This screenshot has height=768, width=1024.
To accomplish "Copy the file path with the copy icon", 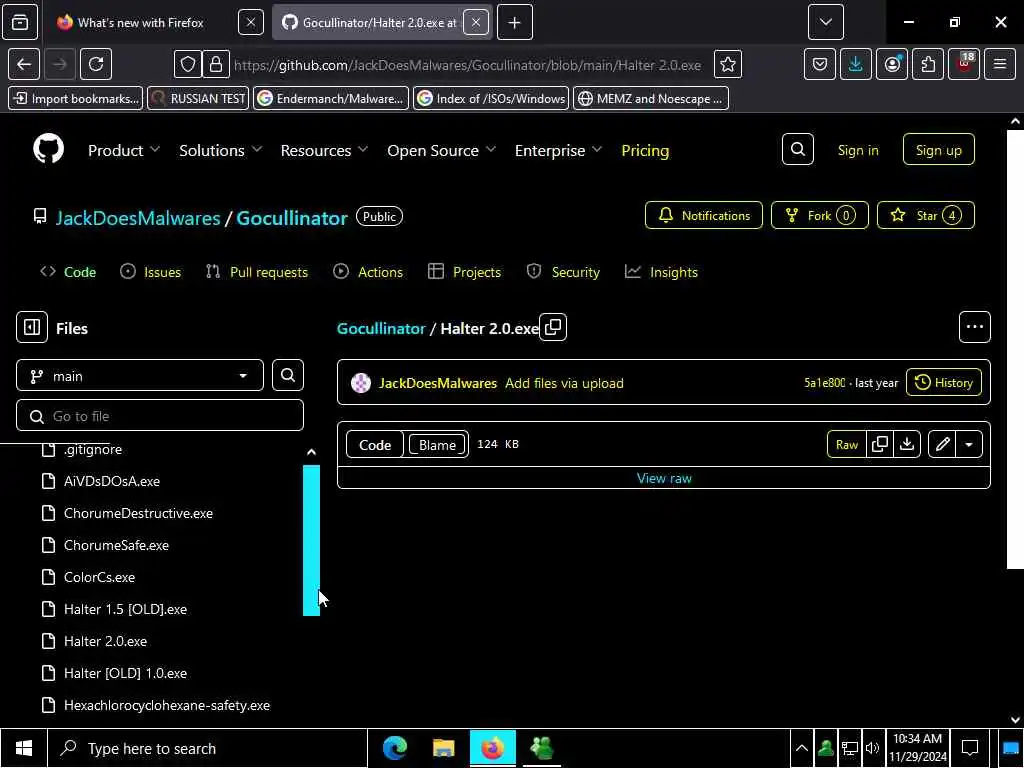I will click(x=553, y=327).
